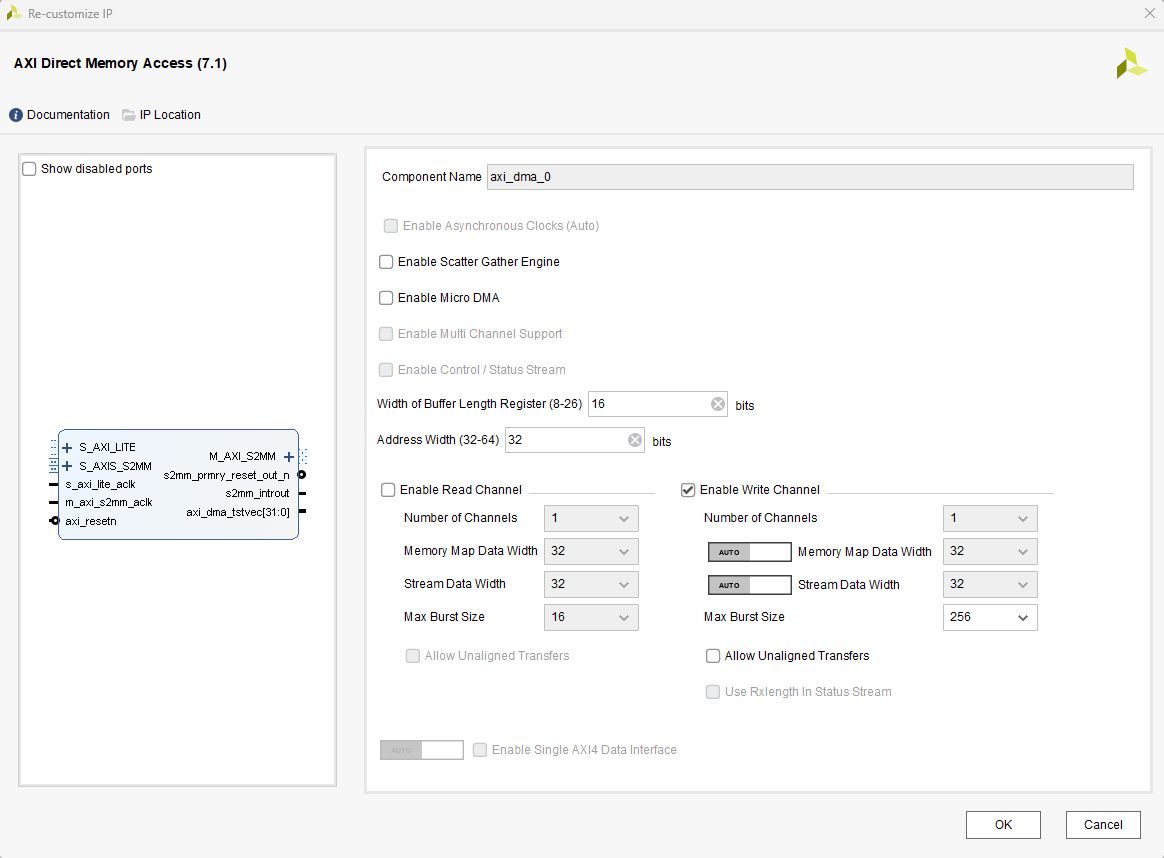Image resolution: width=1164 pixels, height=858 pixels.
Task: Expand the M_AXI_S2MM interface plus icon
Action: 289,456
